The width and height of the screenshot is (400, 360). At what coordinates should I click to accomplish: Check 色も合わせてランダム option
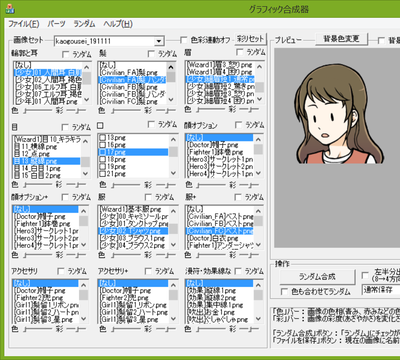pos(284,292)
